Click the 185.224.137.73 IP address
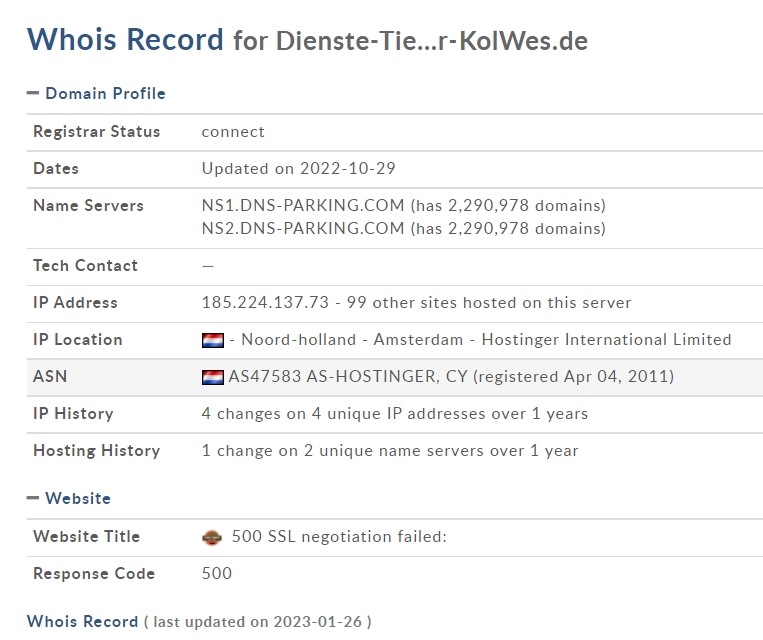763x640 pixels. coord(265,302)
